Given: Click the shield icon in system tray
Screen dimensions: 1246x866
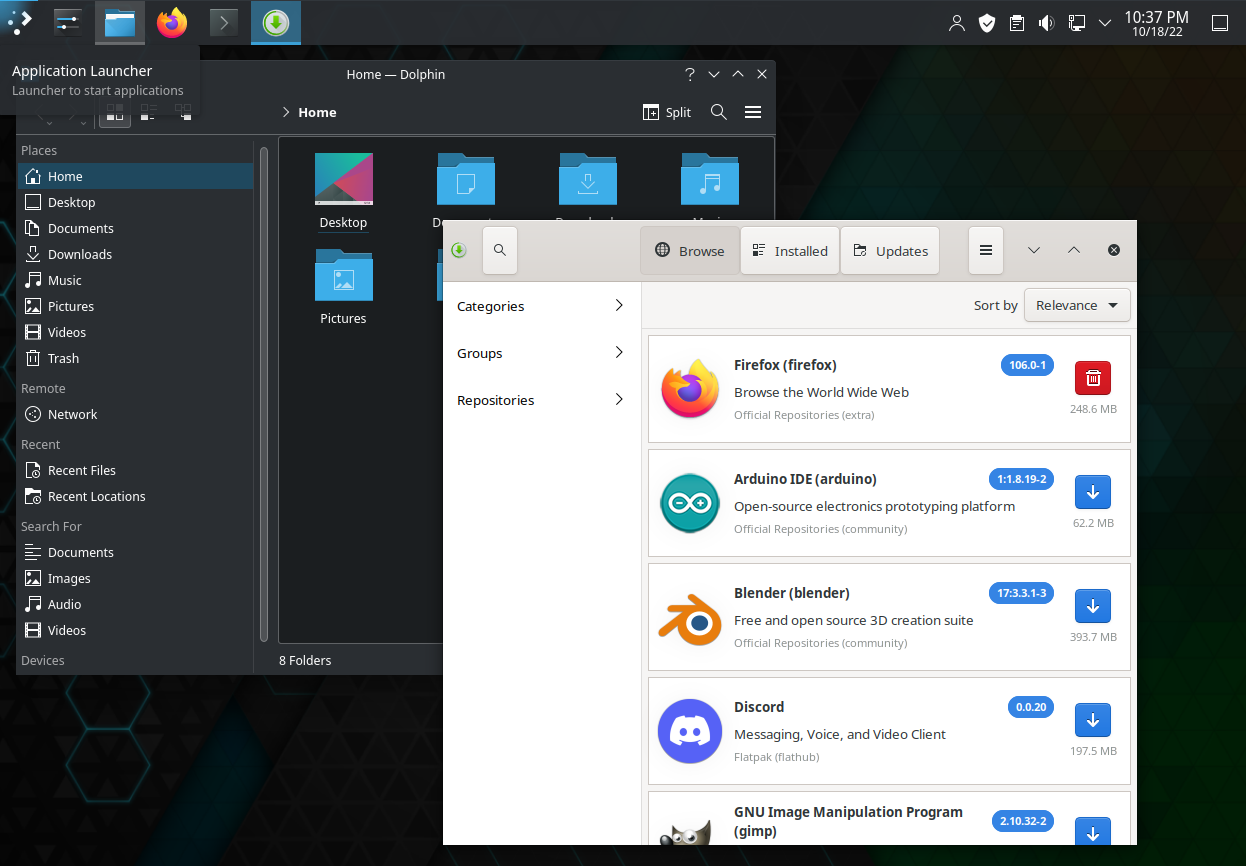Looking at the screenshot, I should 987,22.
